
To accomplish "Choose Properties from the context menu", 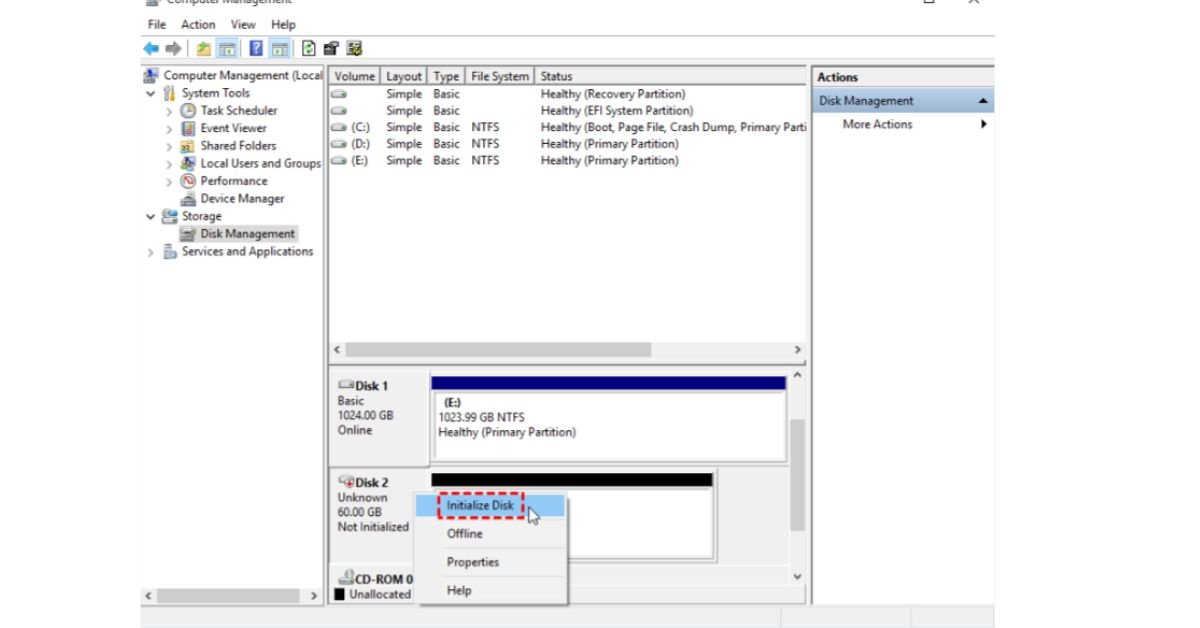I will point(491,562).
